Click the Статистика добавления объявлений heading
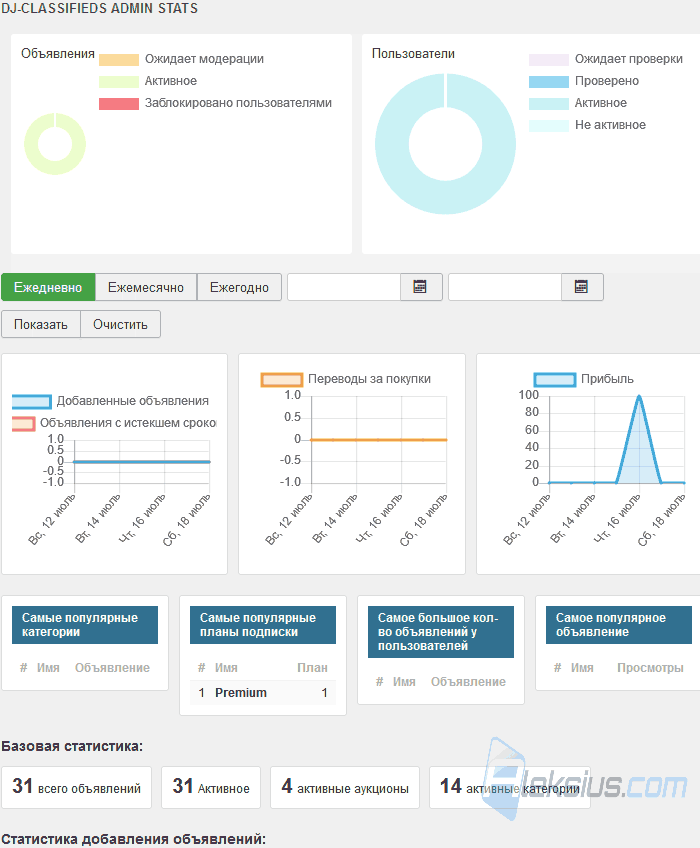This screenshot has height=848, width=700. (134, 839)
